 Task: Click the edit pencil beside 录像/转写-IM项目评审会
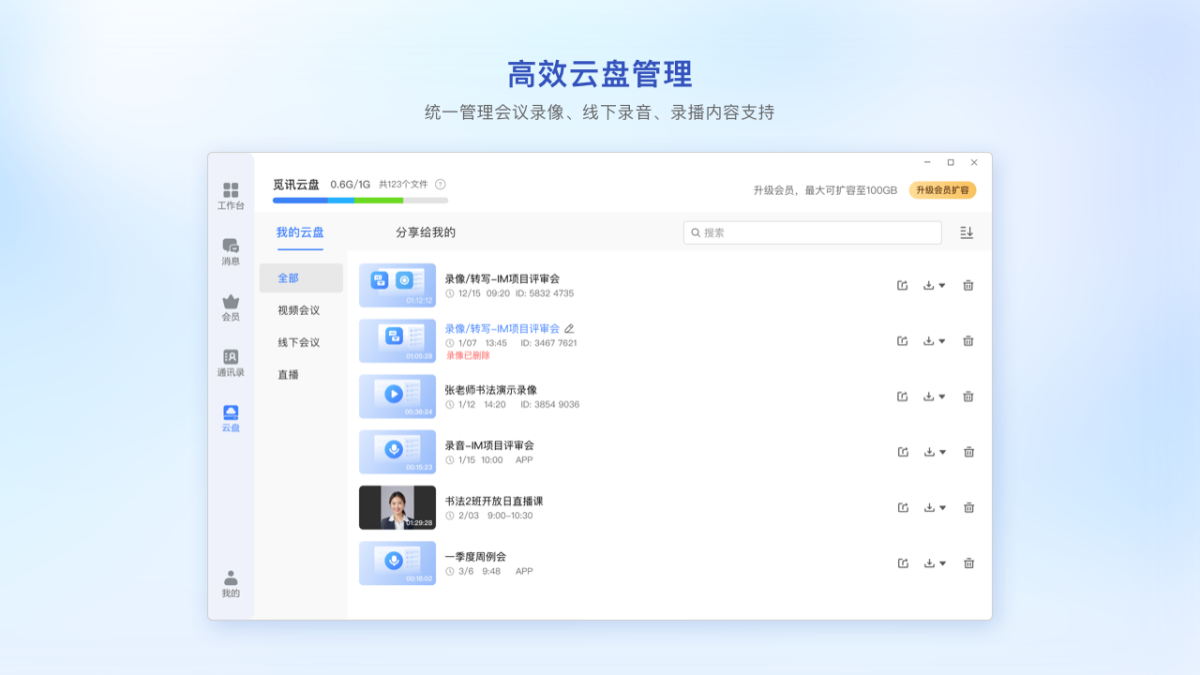pyautogui.click(x=569, y=328)
